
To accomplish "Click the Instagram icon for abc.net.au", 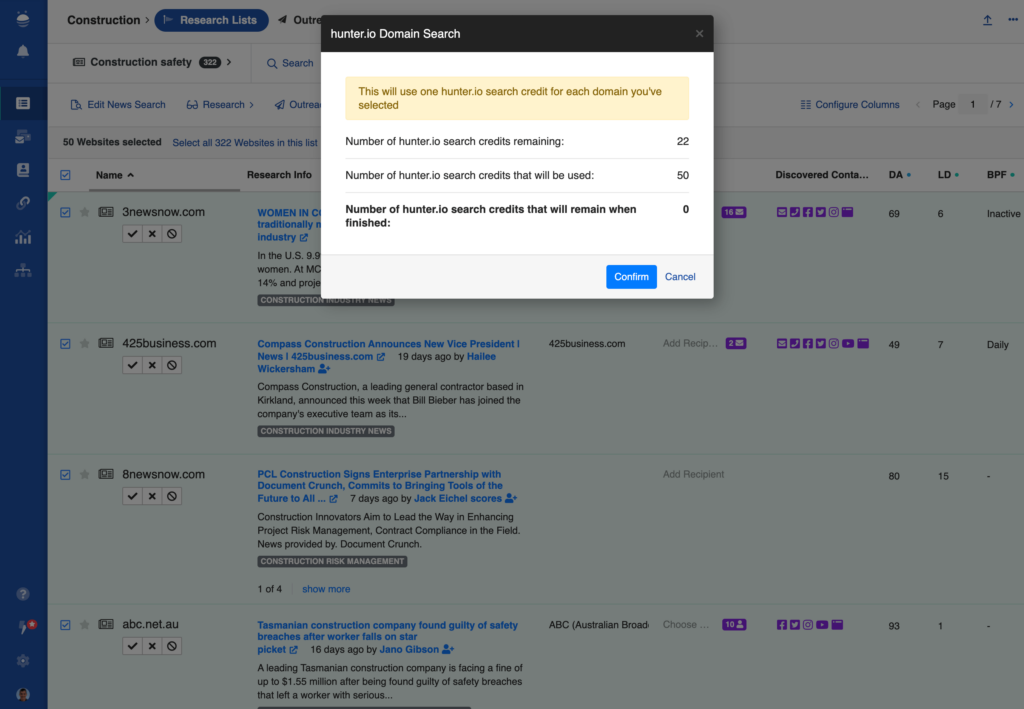I will pyautogui.click(x=808, y=625).
